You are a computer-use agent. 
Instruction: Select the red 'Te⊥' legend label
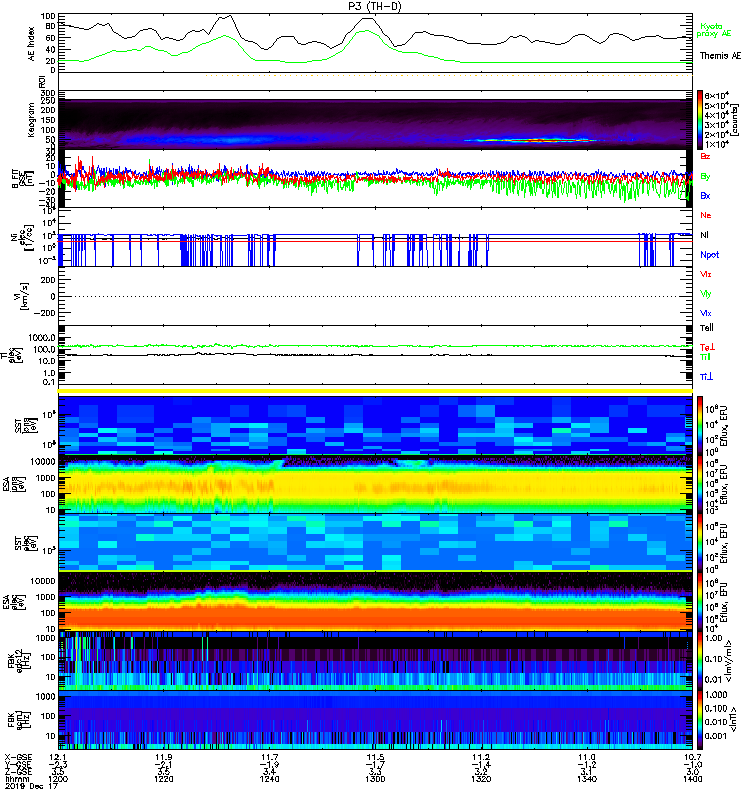[707, 347]
